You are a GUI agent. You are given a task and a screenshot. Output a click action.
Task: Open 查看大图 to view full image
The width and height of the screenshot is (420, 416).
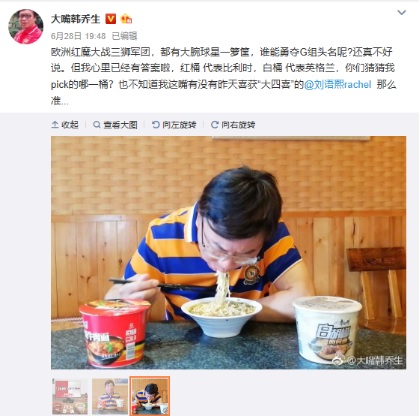(x=120, y=125)
